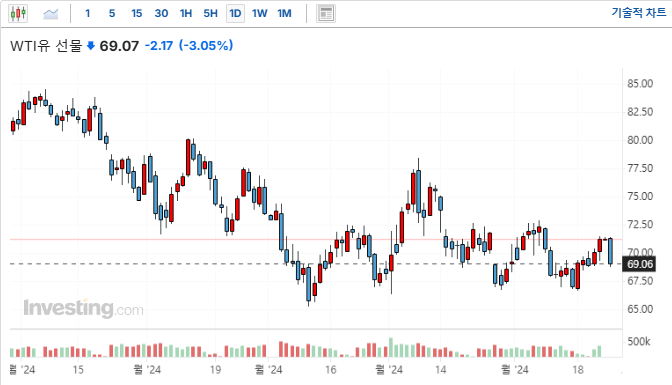Select the candlestick chart type icon

click(x=18, y=13)
